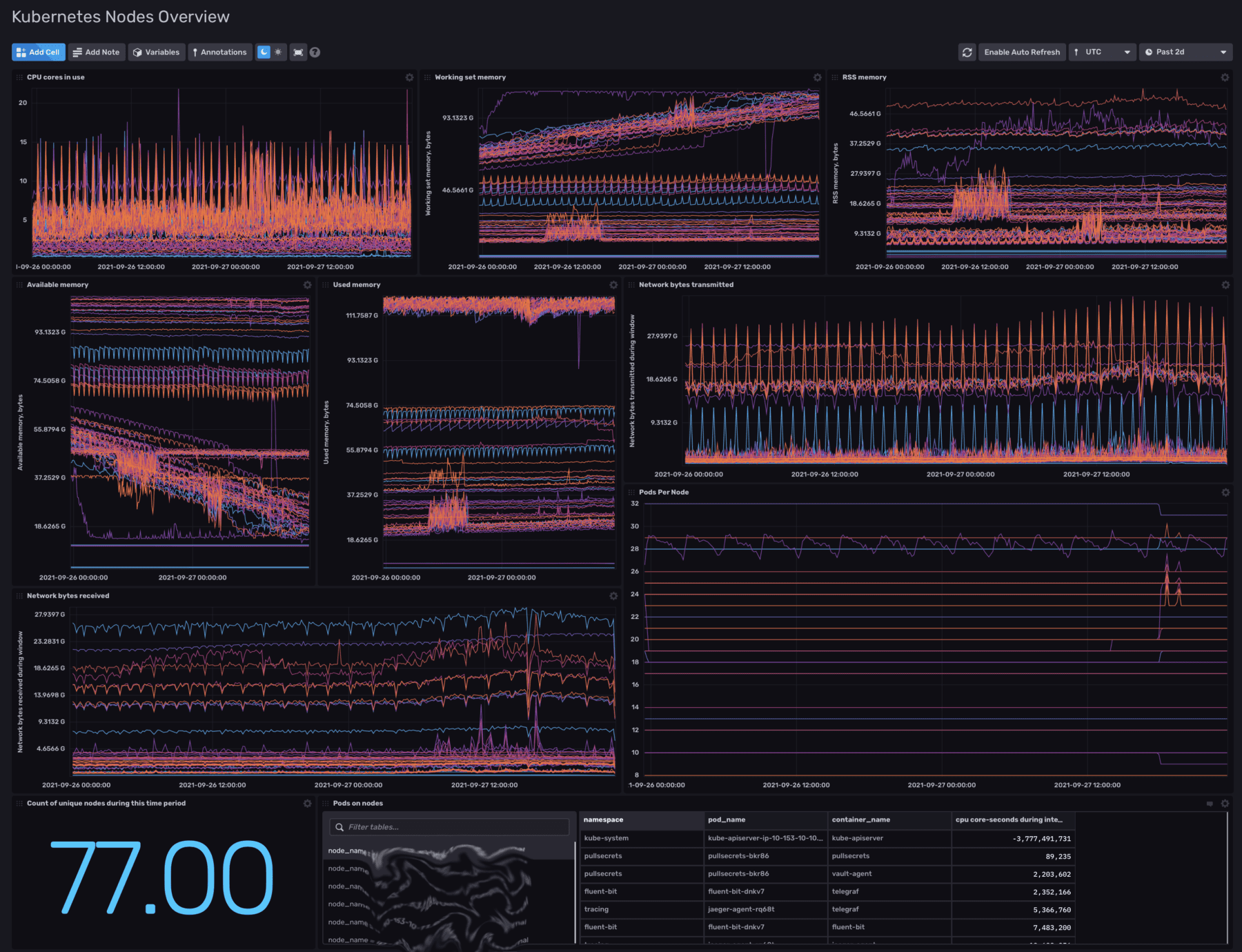The image size is (1242, 952).
Task: Open settings gear on Working set memory cell
Action: pyautogui.click(x=817, y=77)
